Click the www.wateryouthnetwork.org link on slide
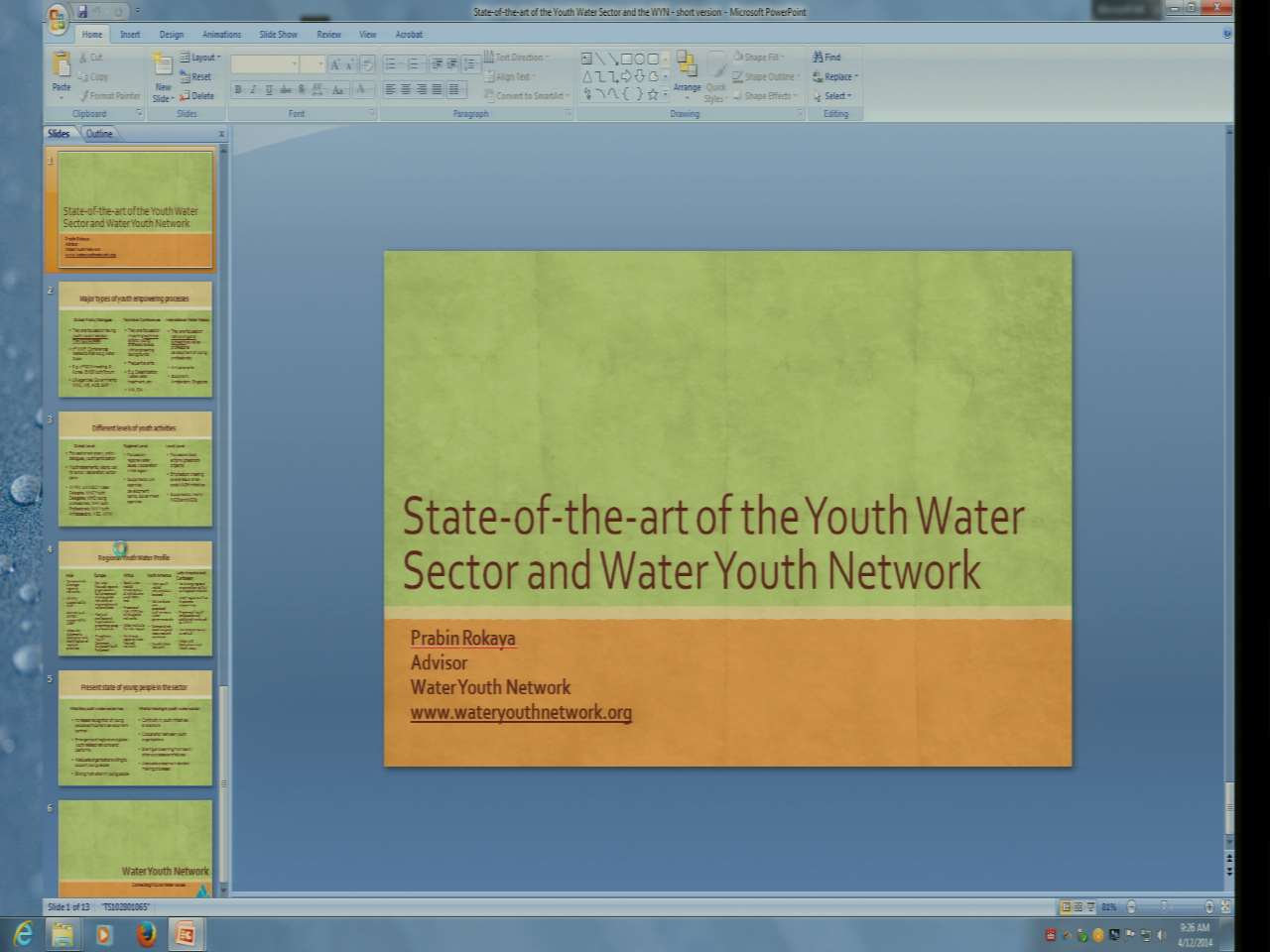Viewport: 1270px width, 952px height. tap(521, 712)
